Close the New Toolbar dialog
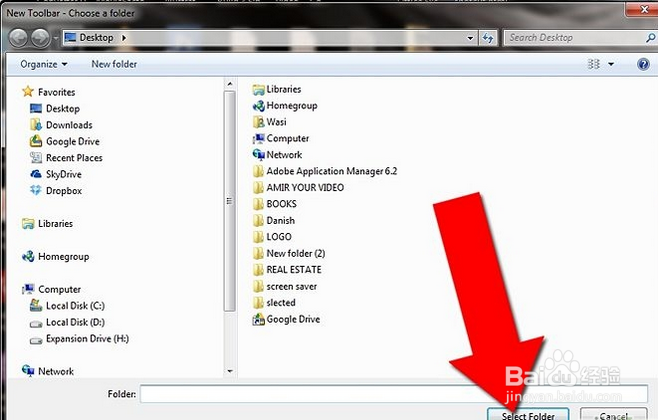This screenshot has width=658, height=420. (642, 9)
